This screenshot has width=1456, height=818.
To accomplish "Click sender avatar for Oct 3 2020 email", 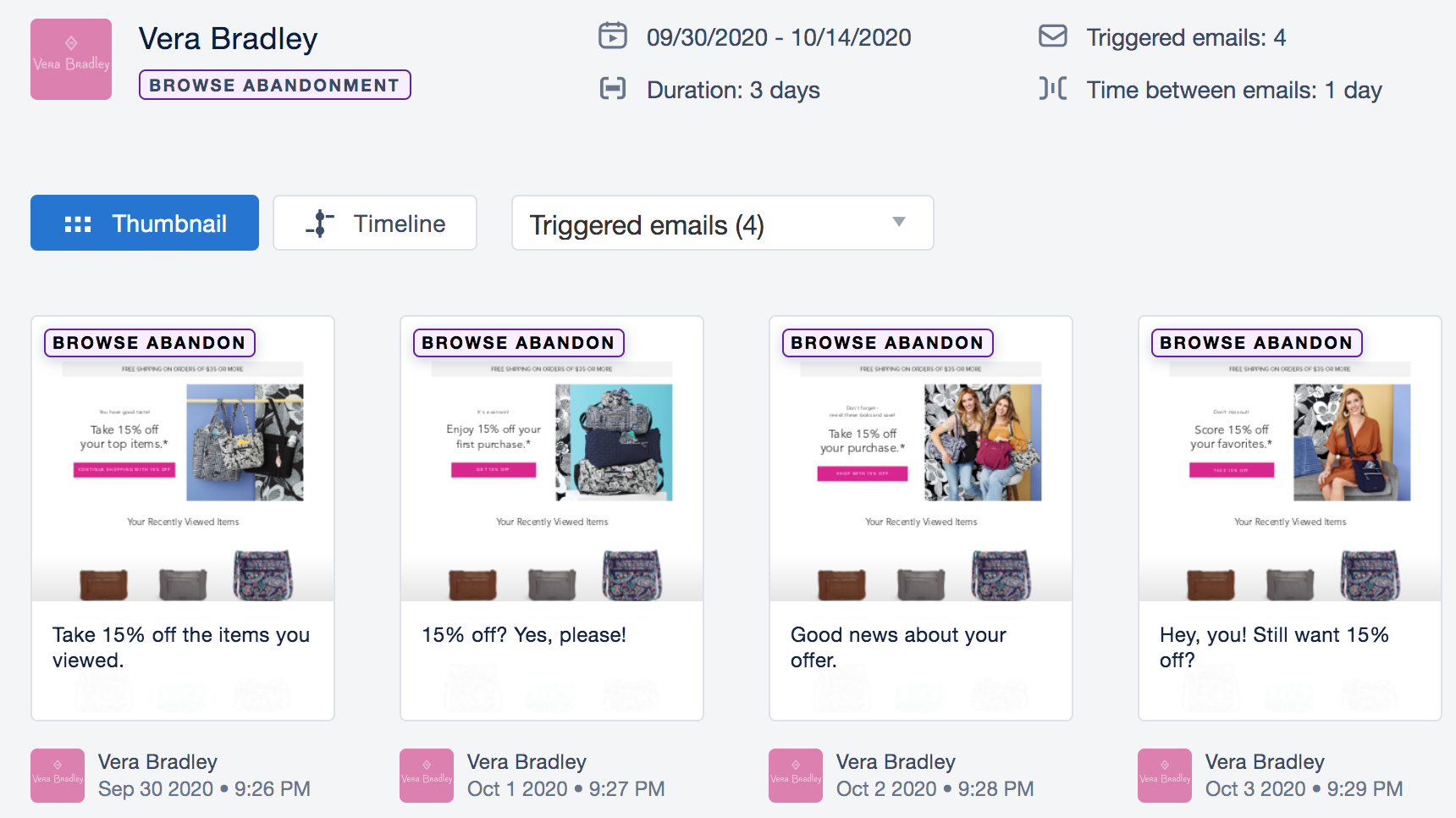I will click(x=1165, y=776).
